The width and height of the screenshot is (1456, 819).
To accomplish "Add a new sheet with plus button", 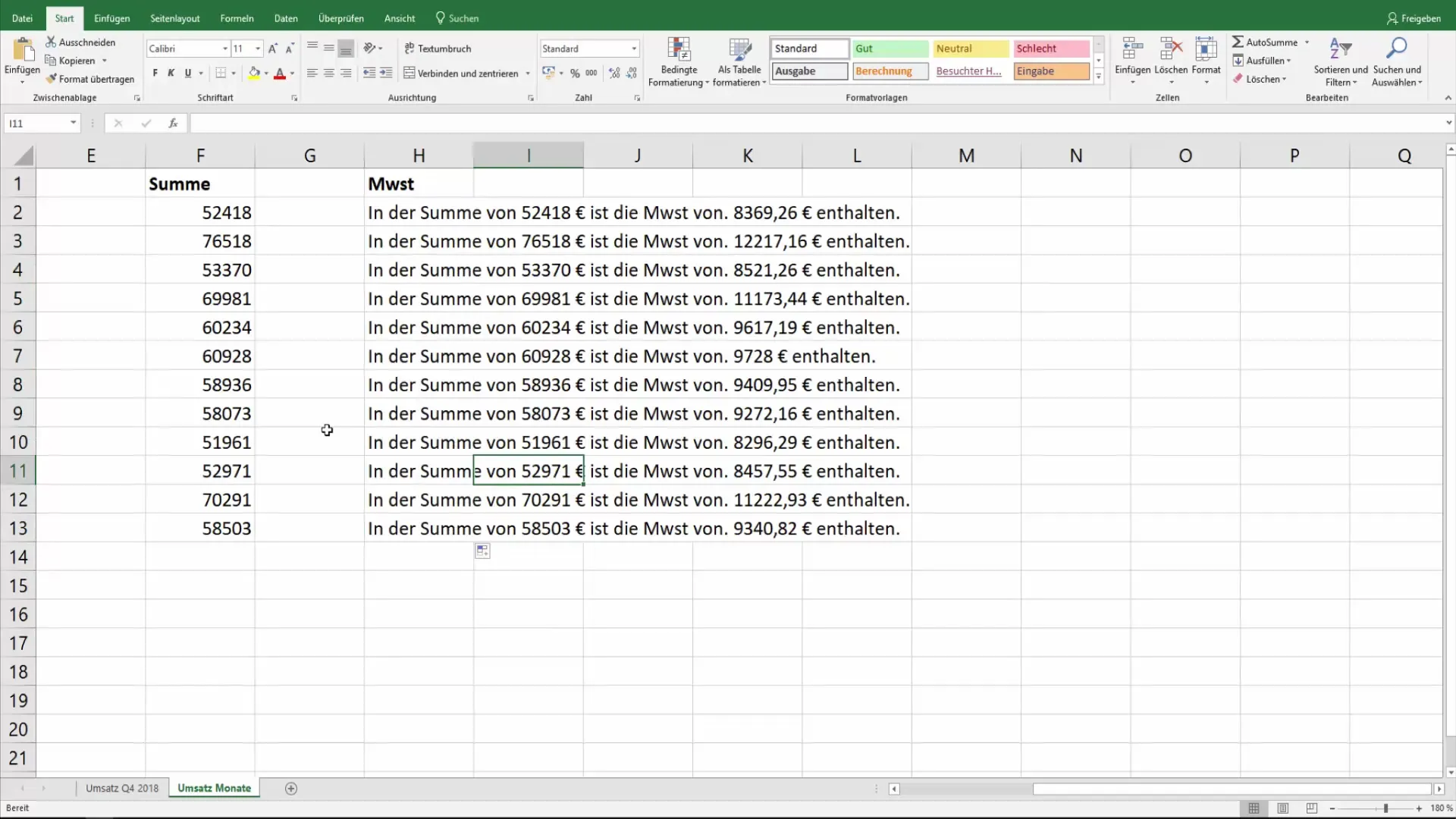I will coord(291,789).
